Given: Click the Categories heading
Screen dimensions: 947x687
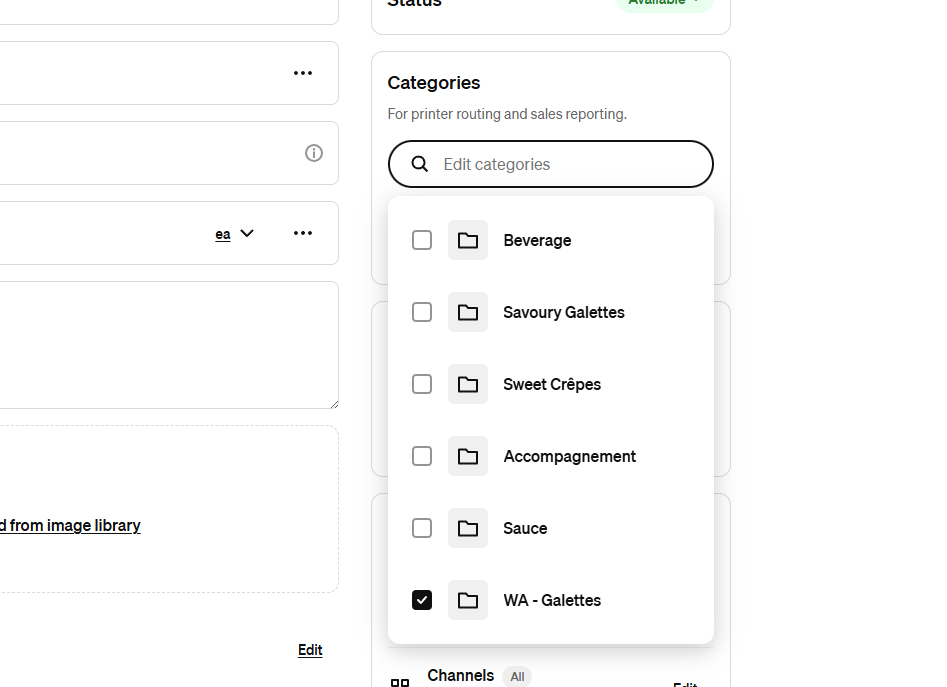Looking at the screenshot, I should click(x=434, y=83).
